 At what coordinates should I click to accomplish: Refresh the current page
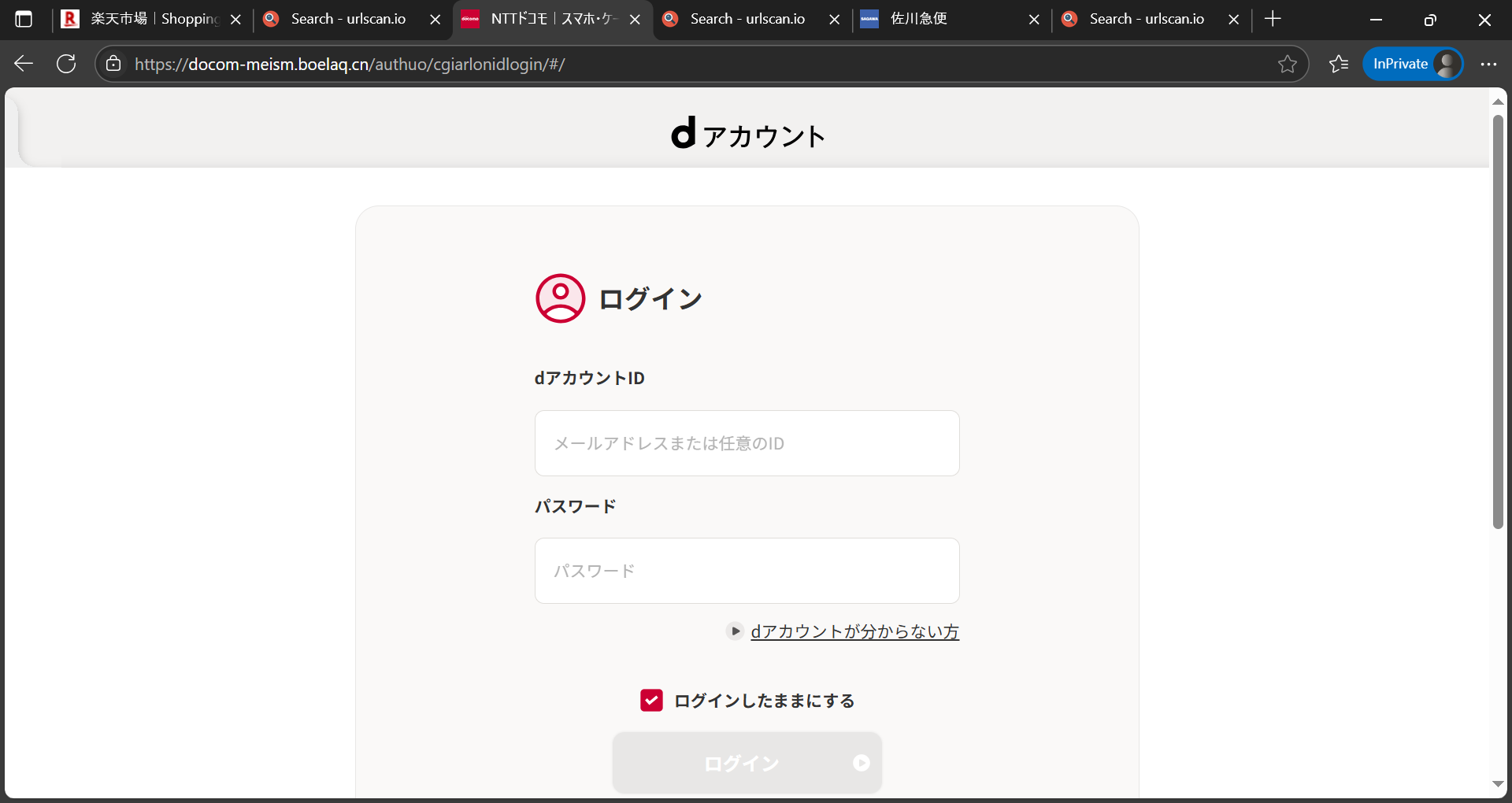66,64
